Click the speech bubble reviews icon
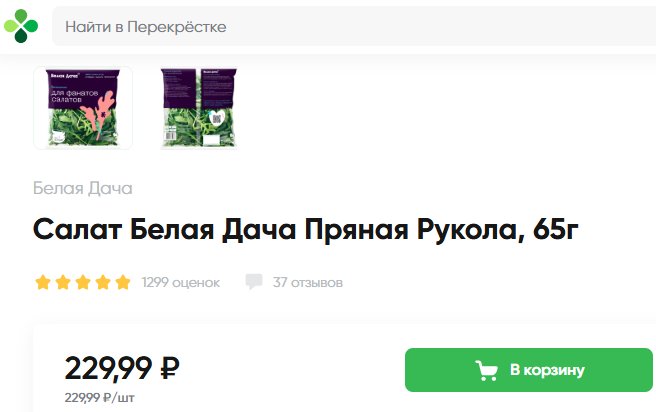The image size is (656, 412). [254, 282]
